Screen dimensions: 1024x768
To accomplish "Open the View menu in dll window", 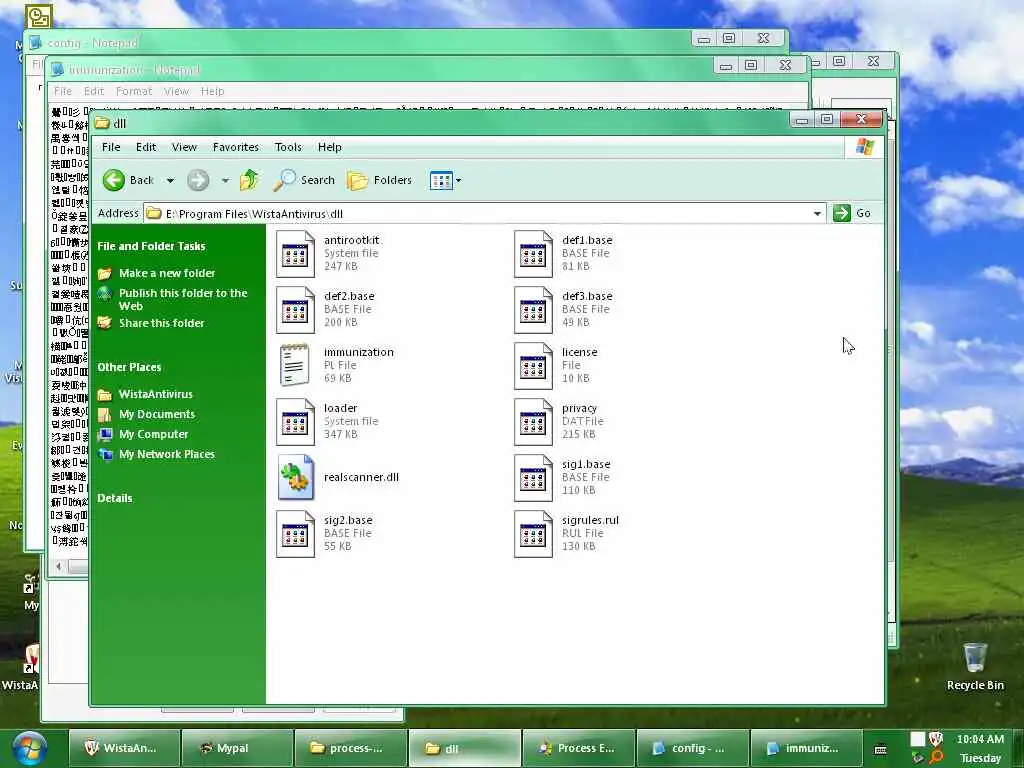I will (184, 147).
